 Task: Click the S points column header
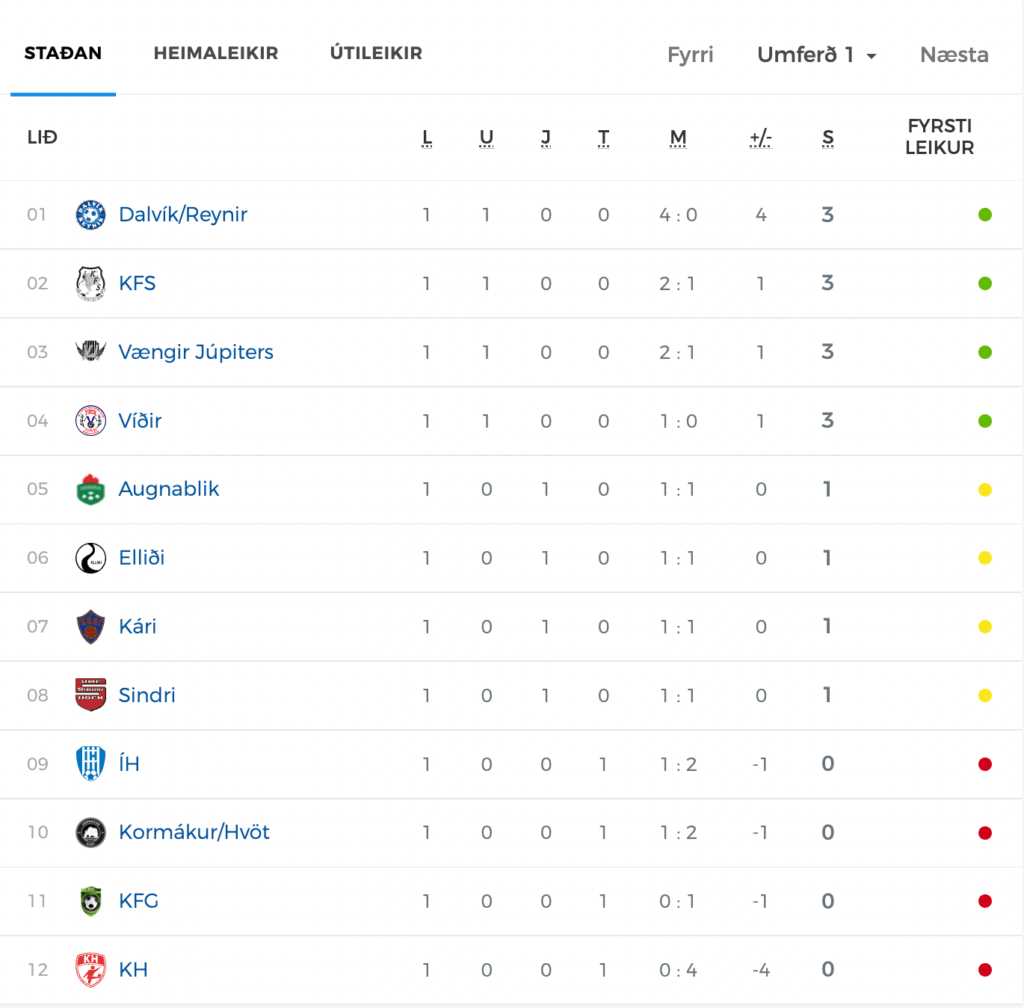(827, 138)
